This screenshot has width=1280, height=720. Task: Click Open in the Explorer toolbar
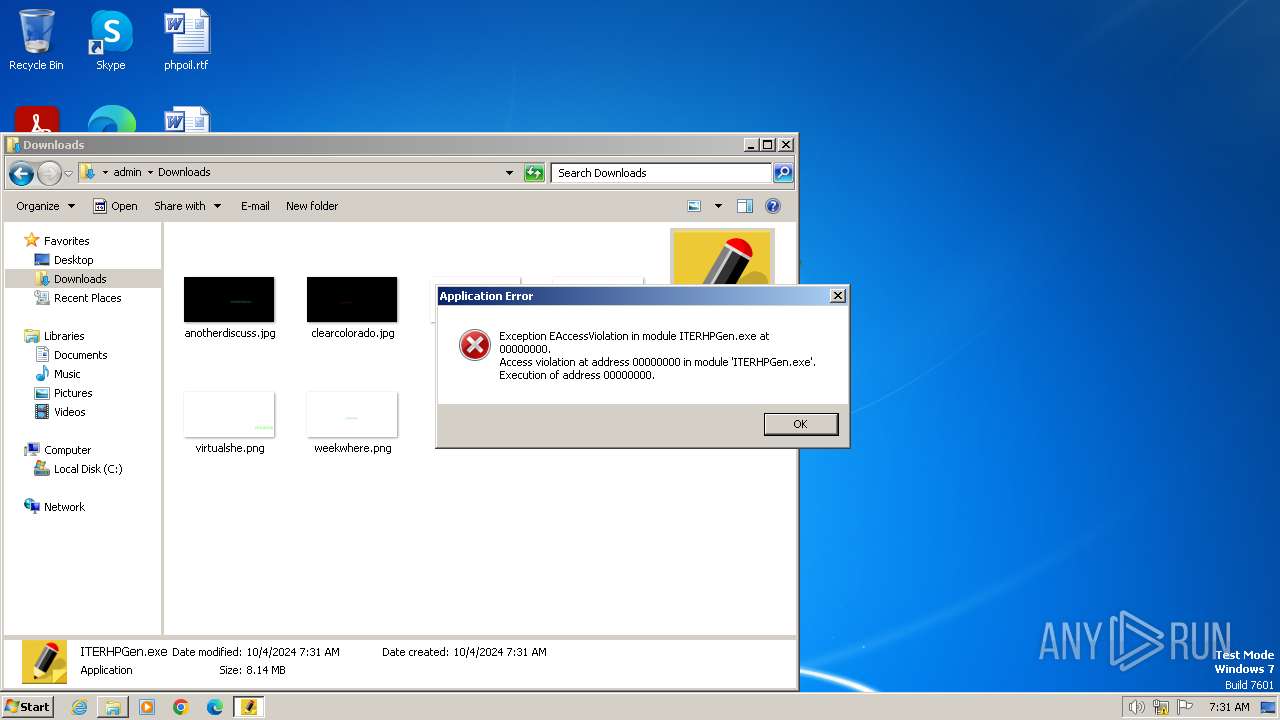click(x=115, y=206)
